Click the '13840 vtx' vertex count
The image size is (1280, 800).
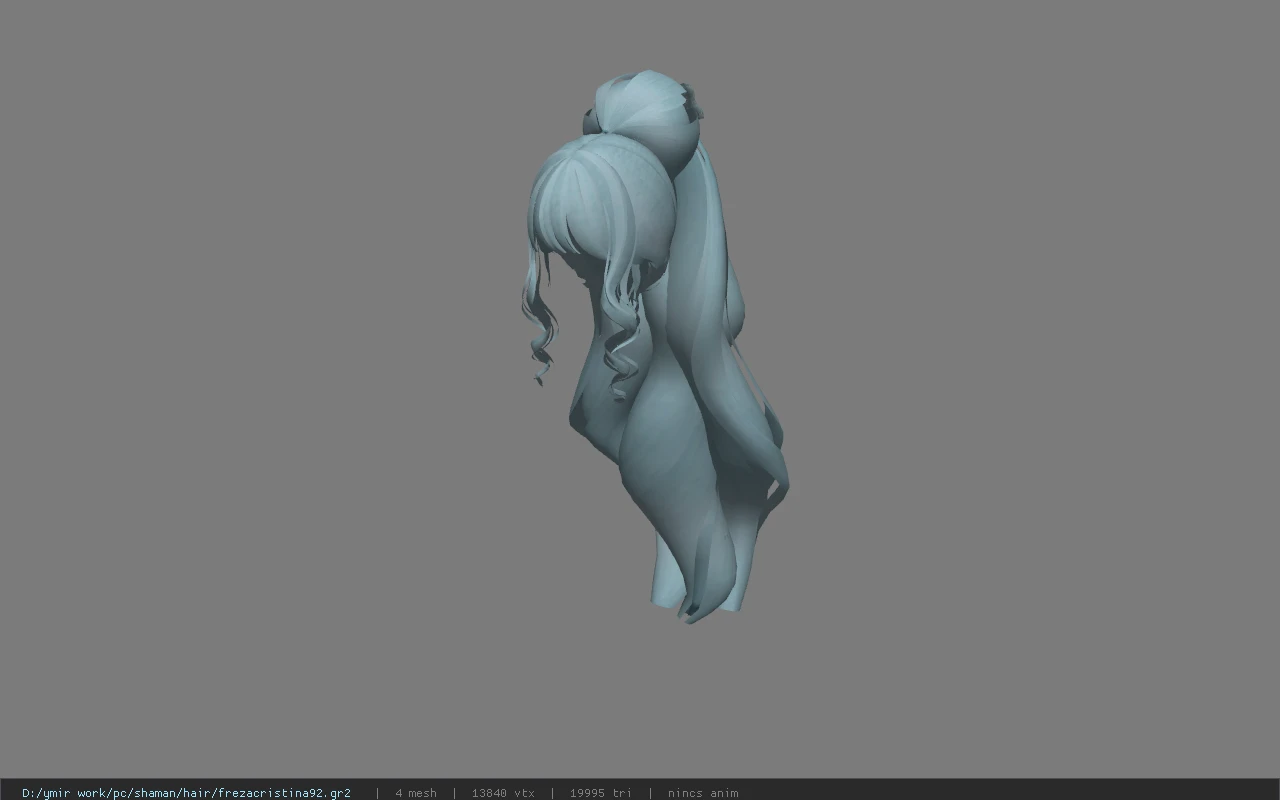503,793
